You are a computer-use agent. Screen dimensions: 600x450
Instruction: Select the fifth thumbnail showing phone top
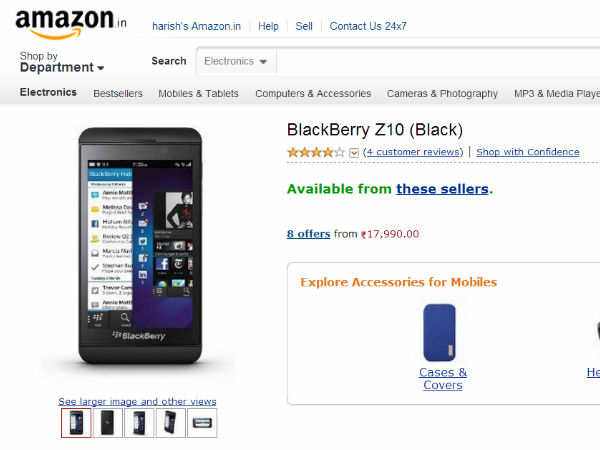tap(201, 423)
